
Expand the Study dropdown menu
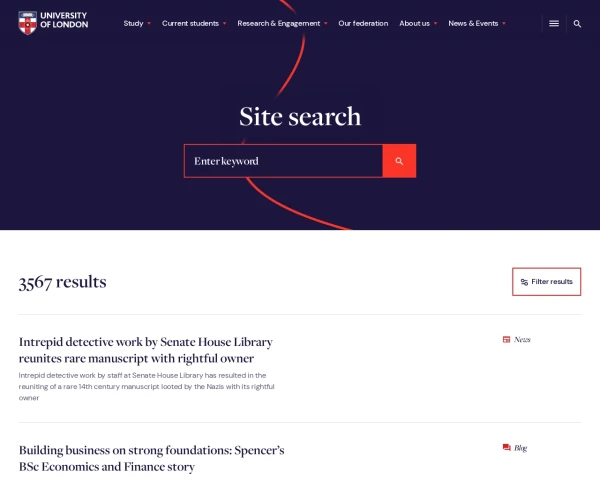pos(137,23)
